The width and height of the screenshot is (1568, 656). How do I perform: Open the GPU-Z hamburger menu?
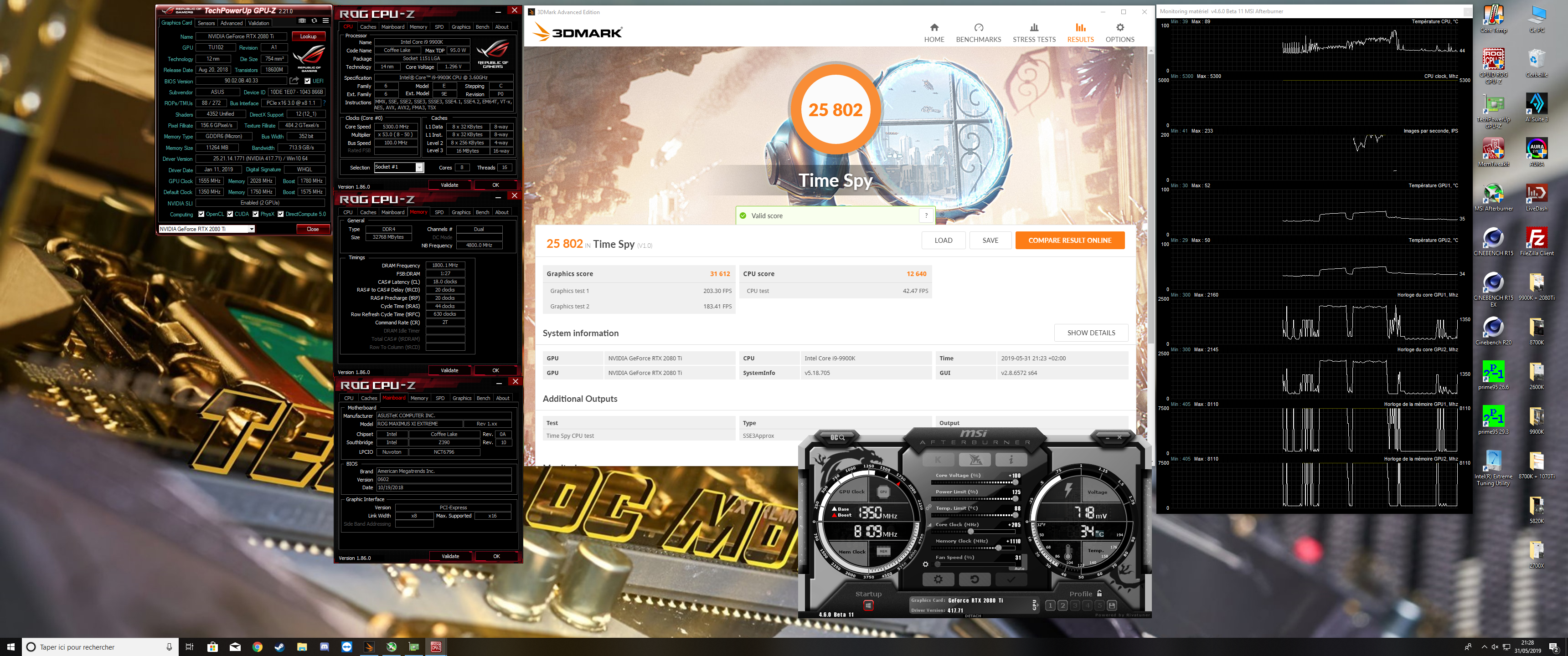pyautogui.click(x=325, y=20)
